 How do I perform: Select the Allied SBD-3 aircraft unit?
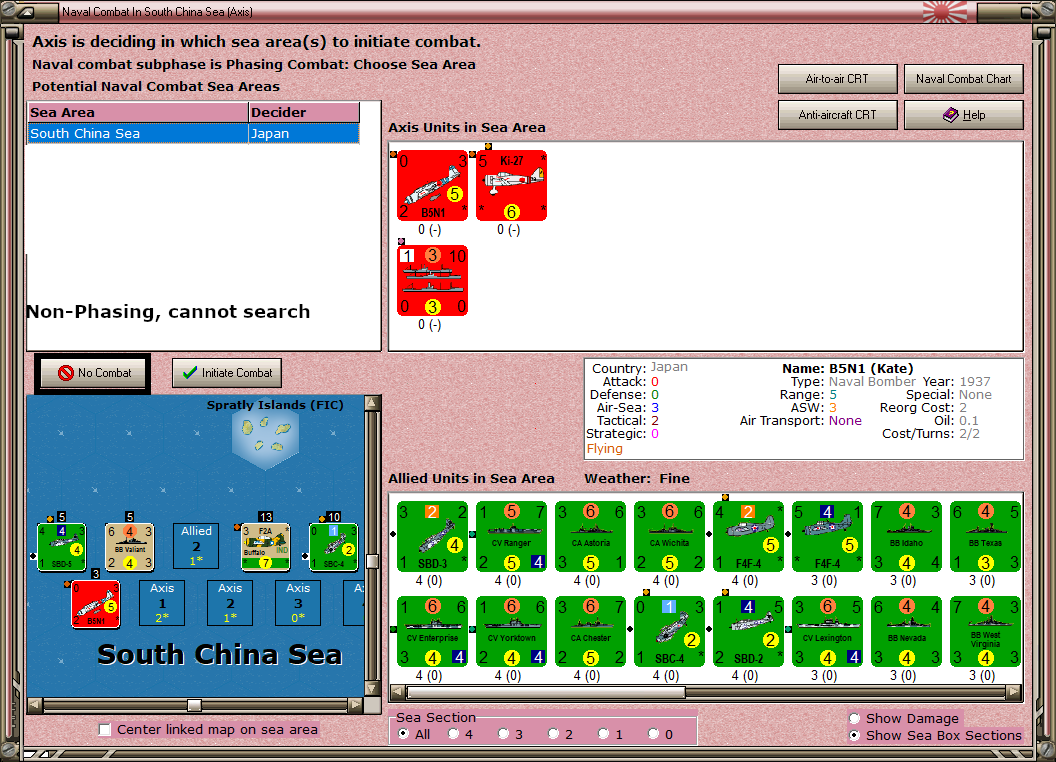pos(432,537)
